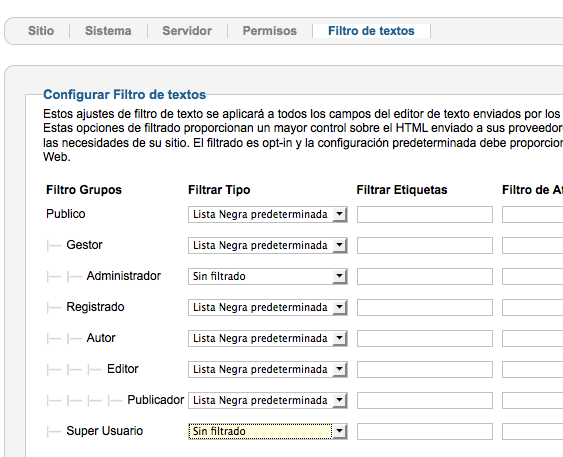Focus the Publico Filtrar Etiquetas field
Screen dimensions: 563x457
tap(425, 214)
